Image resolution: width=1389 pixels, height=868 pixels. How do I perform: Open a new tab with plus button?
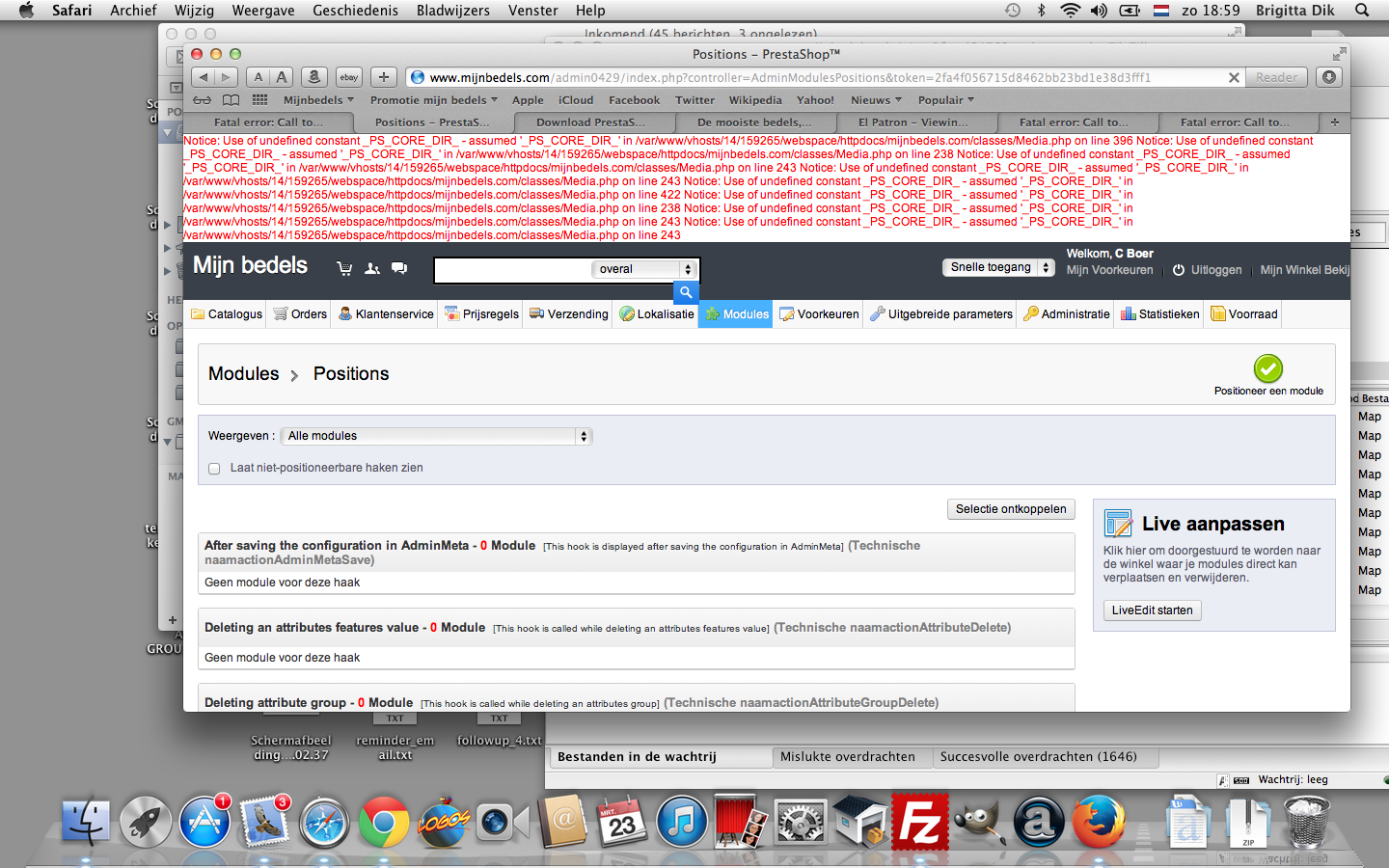pyautogui.click(x=1335, y=122)
